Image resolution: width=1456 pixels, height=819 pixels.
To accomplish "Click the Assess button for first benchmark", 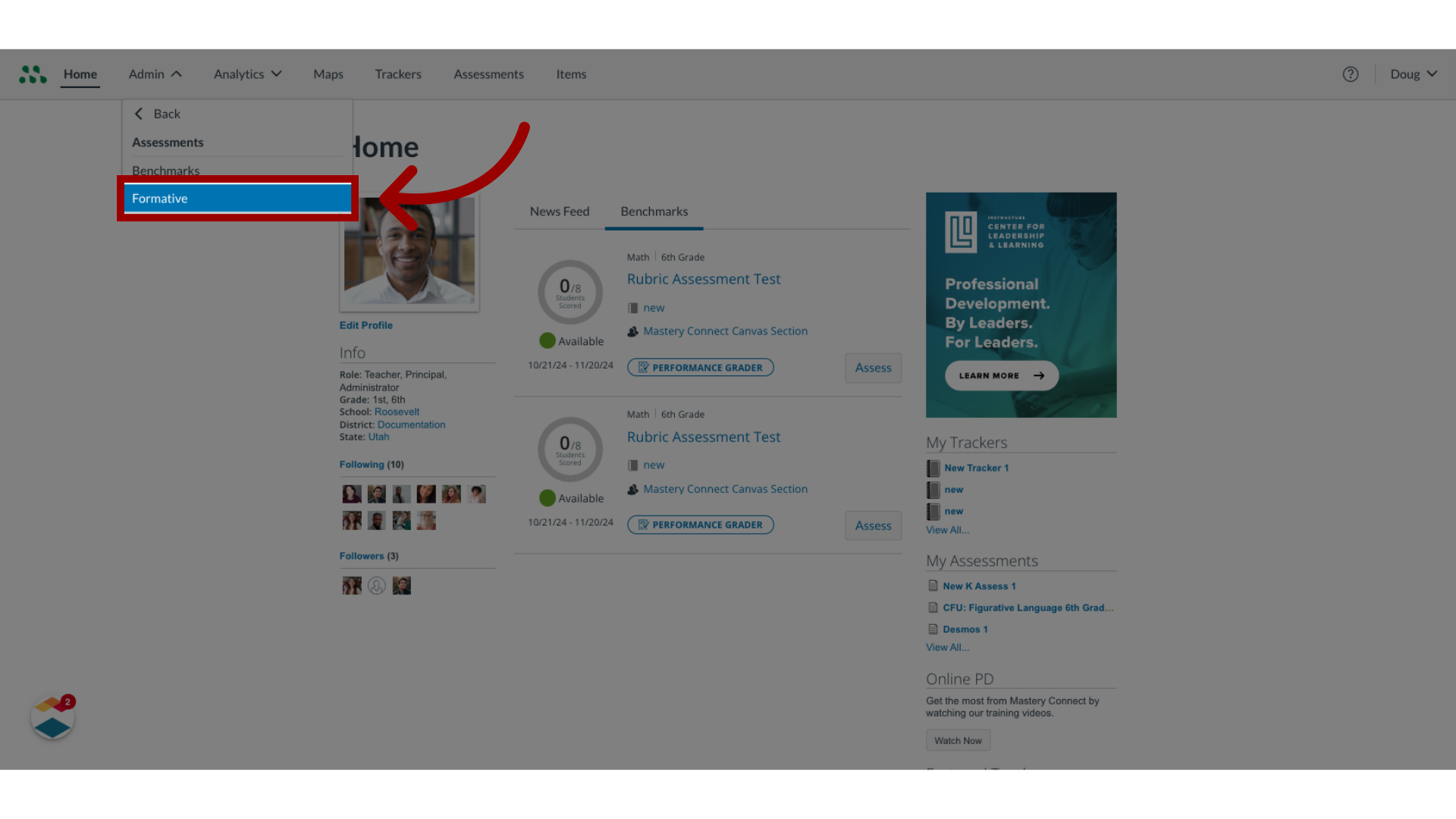I will click(872, 367).
